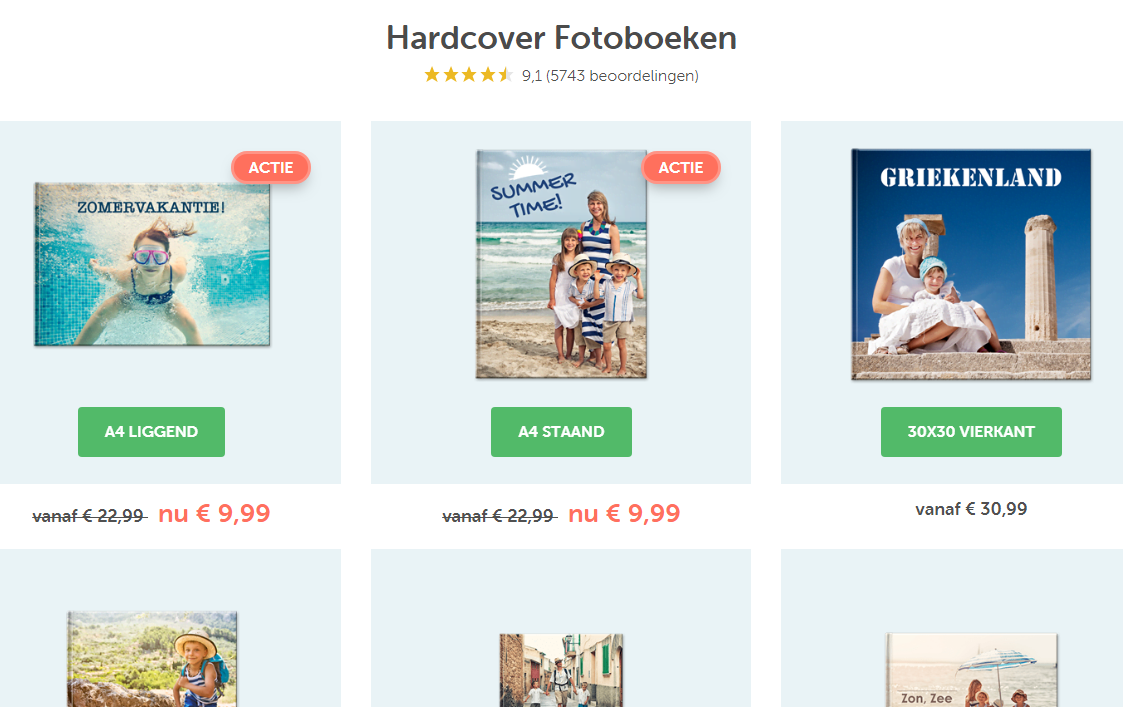Viewport: 1123px width, 707px height.
Task: Click the crossed-out vanaf € 22,99 under A4 Staand
Action: pos(499,516)
